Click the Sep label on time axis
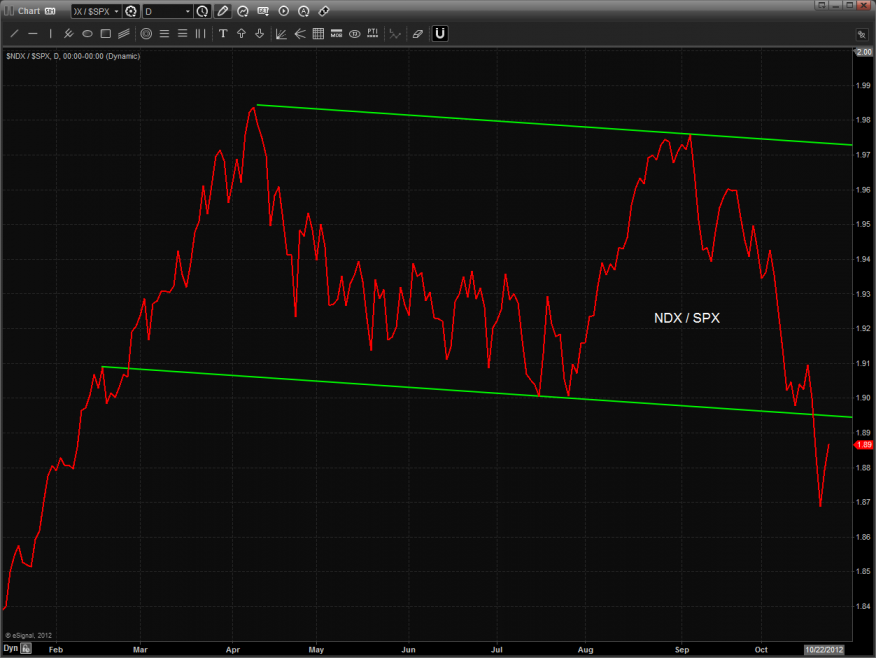 coord(682,650)
